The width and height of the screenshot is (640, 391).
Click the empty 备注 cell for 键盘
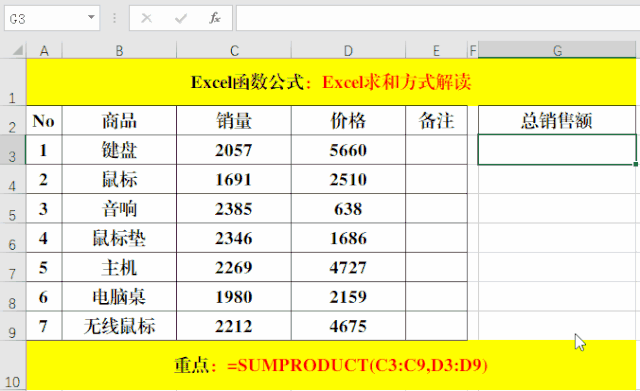pyautogui.click(x=436, y=150)
